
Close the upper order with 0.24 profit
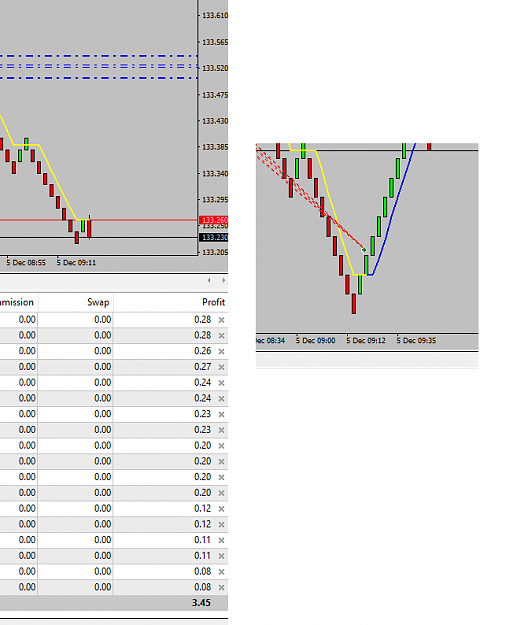[222, 383]
